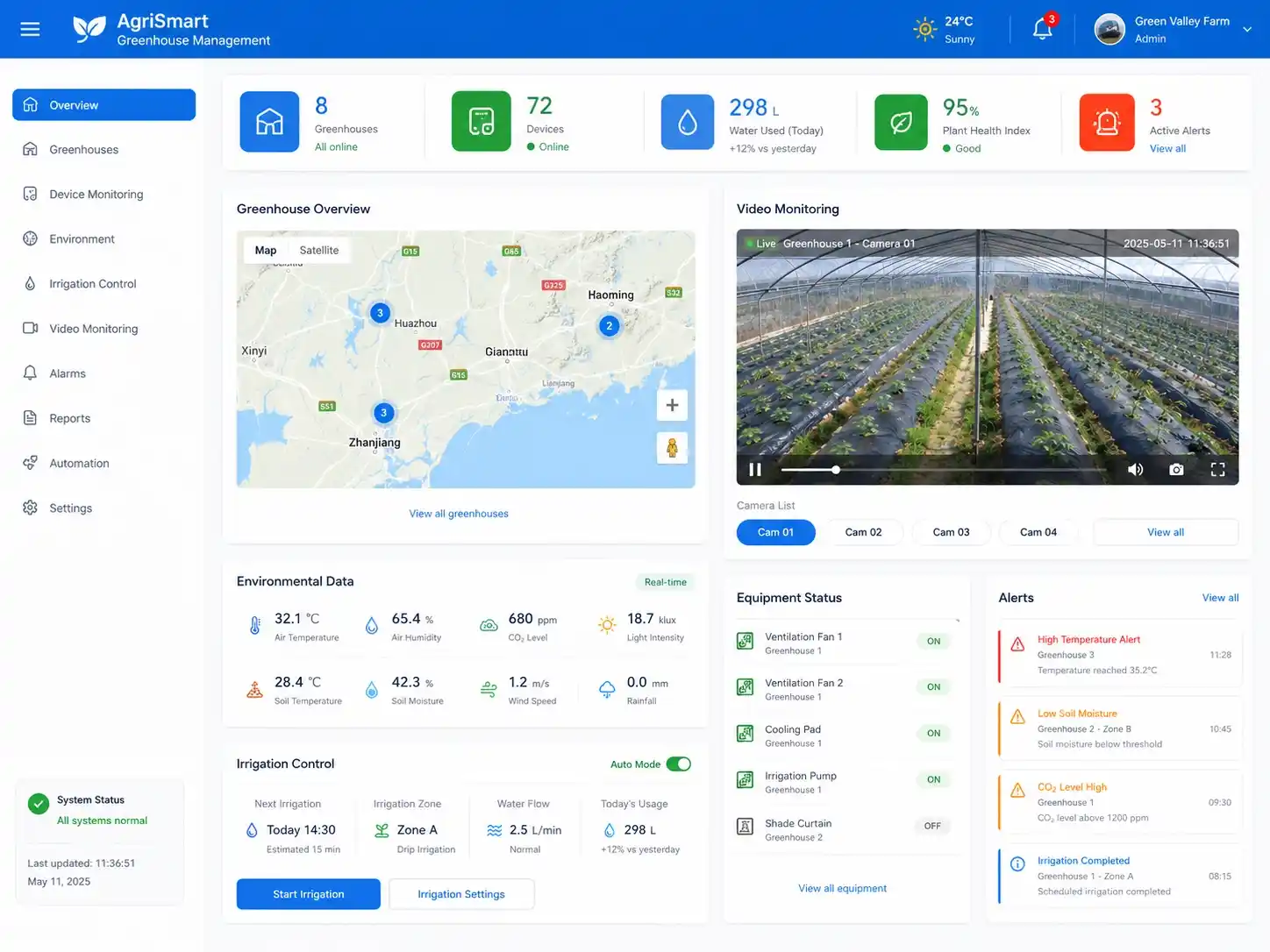
Task: Open Street View pegman on the map
Action: coord(672,447)
